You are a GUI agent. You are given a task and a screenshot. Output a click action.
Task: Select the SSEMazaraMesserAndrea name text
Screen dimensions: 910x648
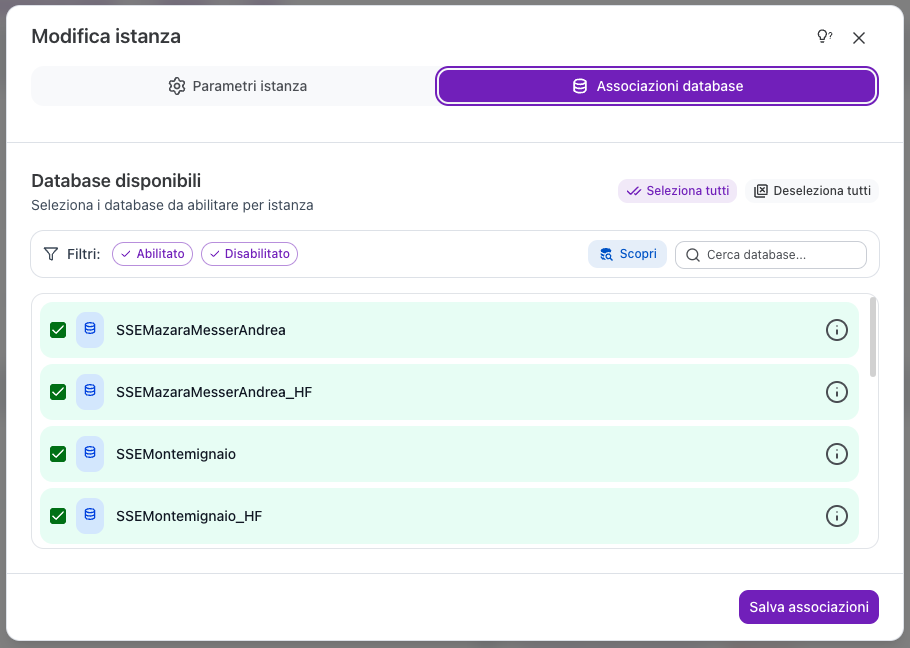tap(201, 330)
